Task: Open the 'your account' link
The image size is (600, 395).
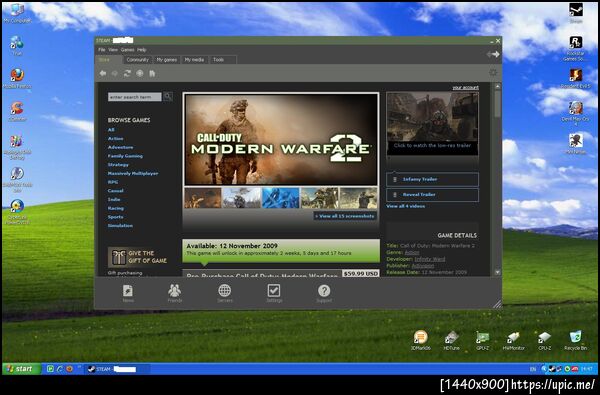Action: coord(465,88)
